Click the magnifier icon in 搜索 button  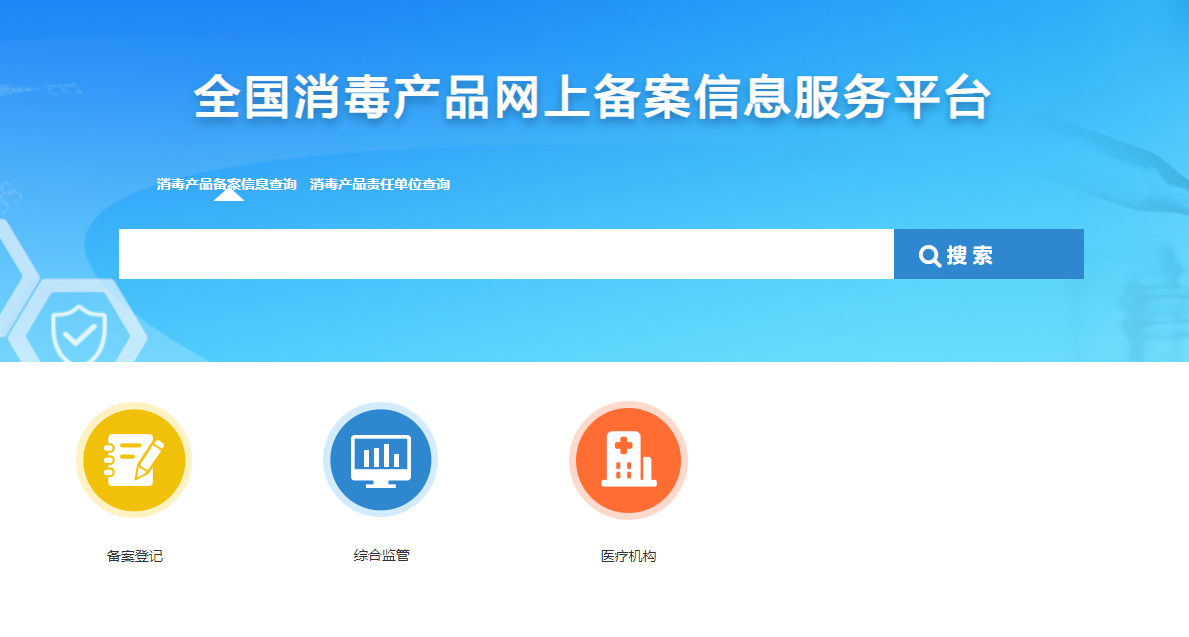pos(930,256)
